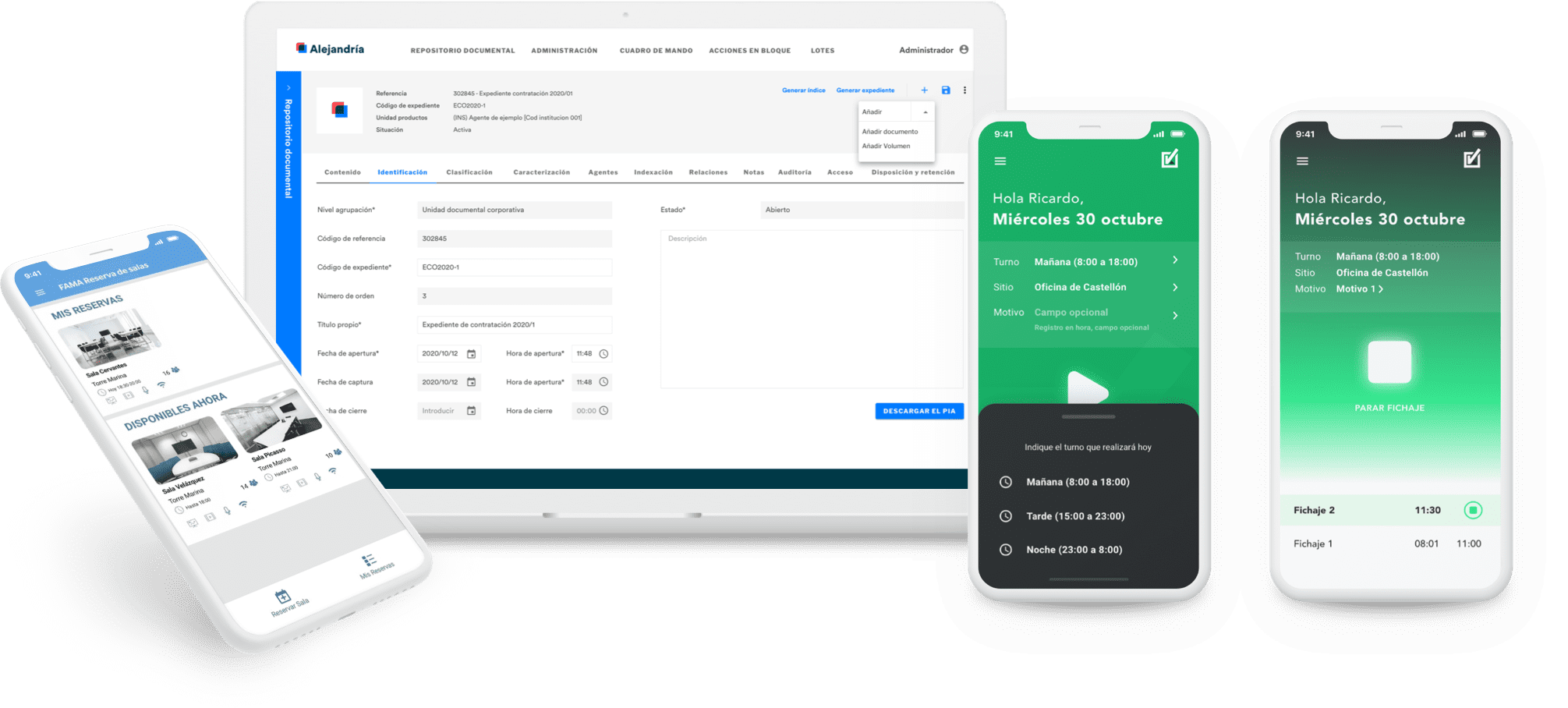Open Lotes top menu
Viewport: 1568px width, 708px height.
tap(823, 51)
